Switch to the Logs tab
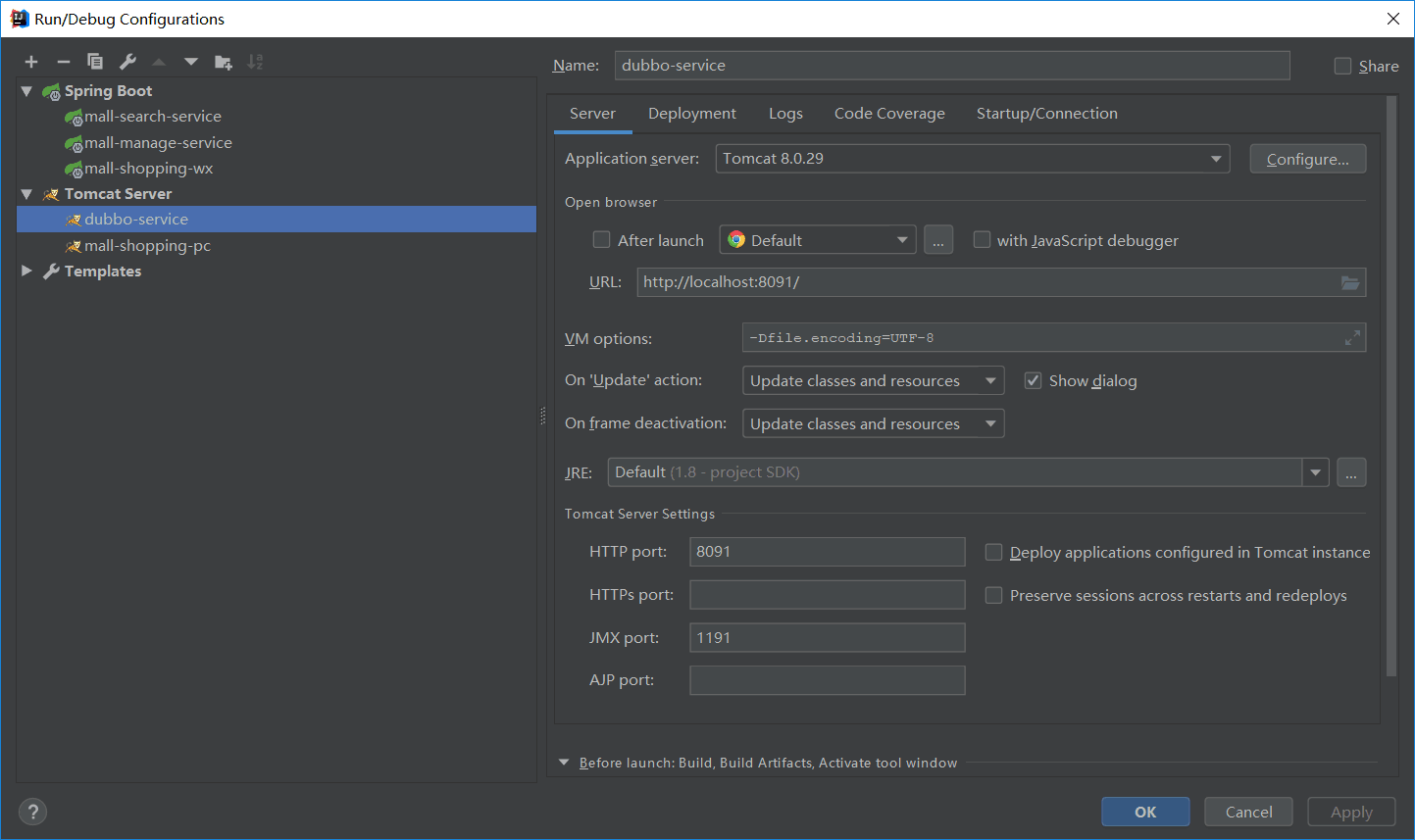The height and width of the screenshot is (840, 1415). (x=785, y=114)
